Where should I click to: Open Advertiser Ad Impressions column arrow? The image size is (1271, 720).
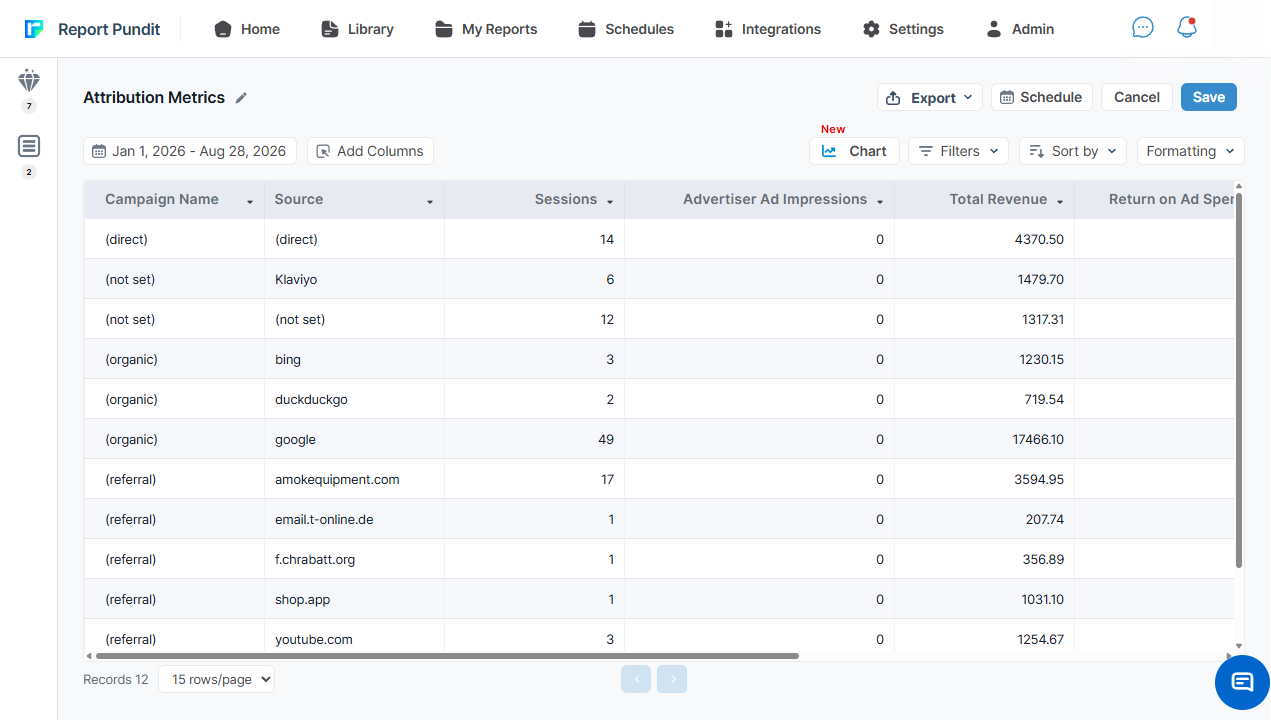[880, 202]
